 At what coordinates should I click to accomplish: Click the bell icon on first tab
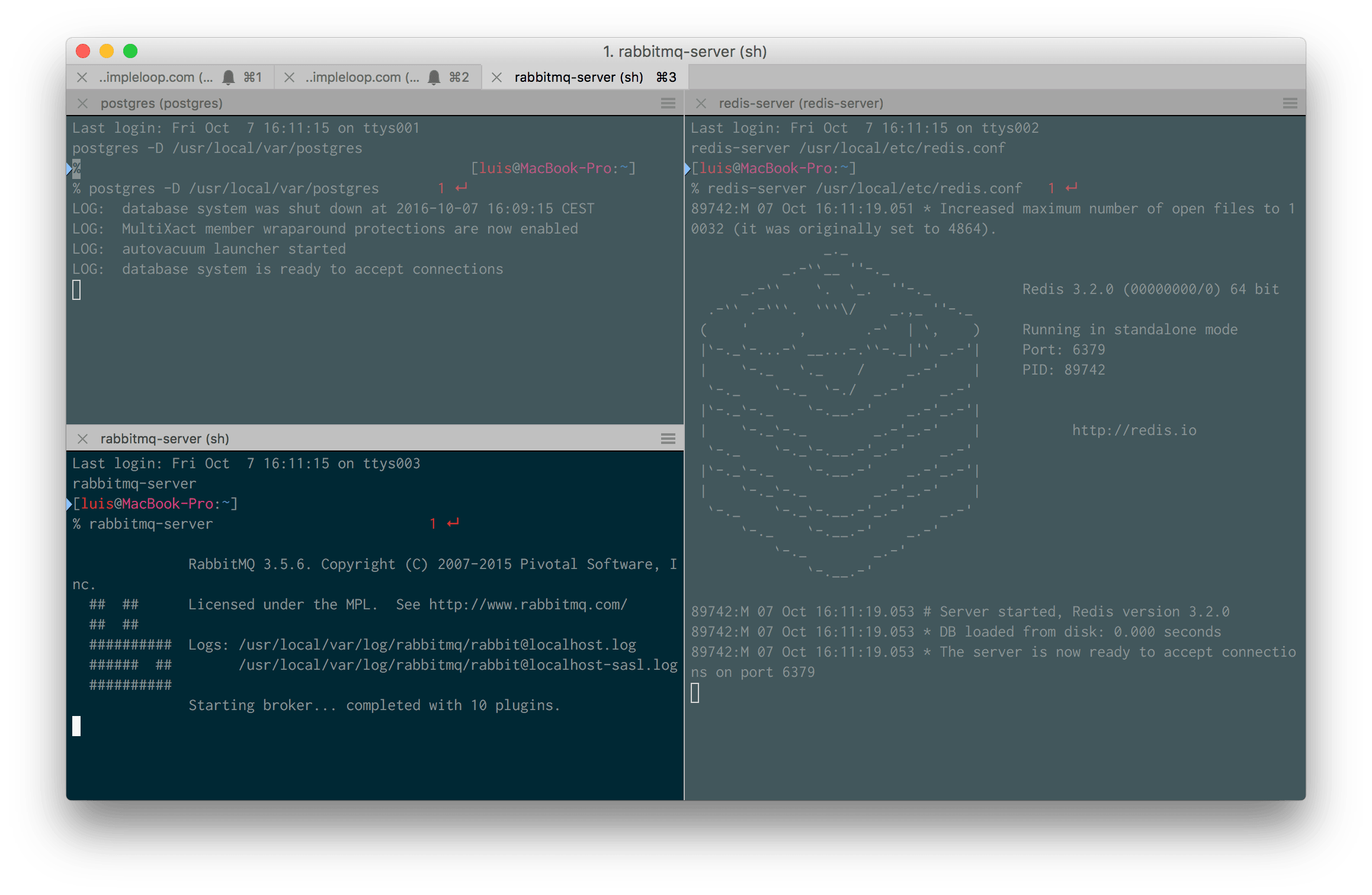229,78
